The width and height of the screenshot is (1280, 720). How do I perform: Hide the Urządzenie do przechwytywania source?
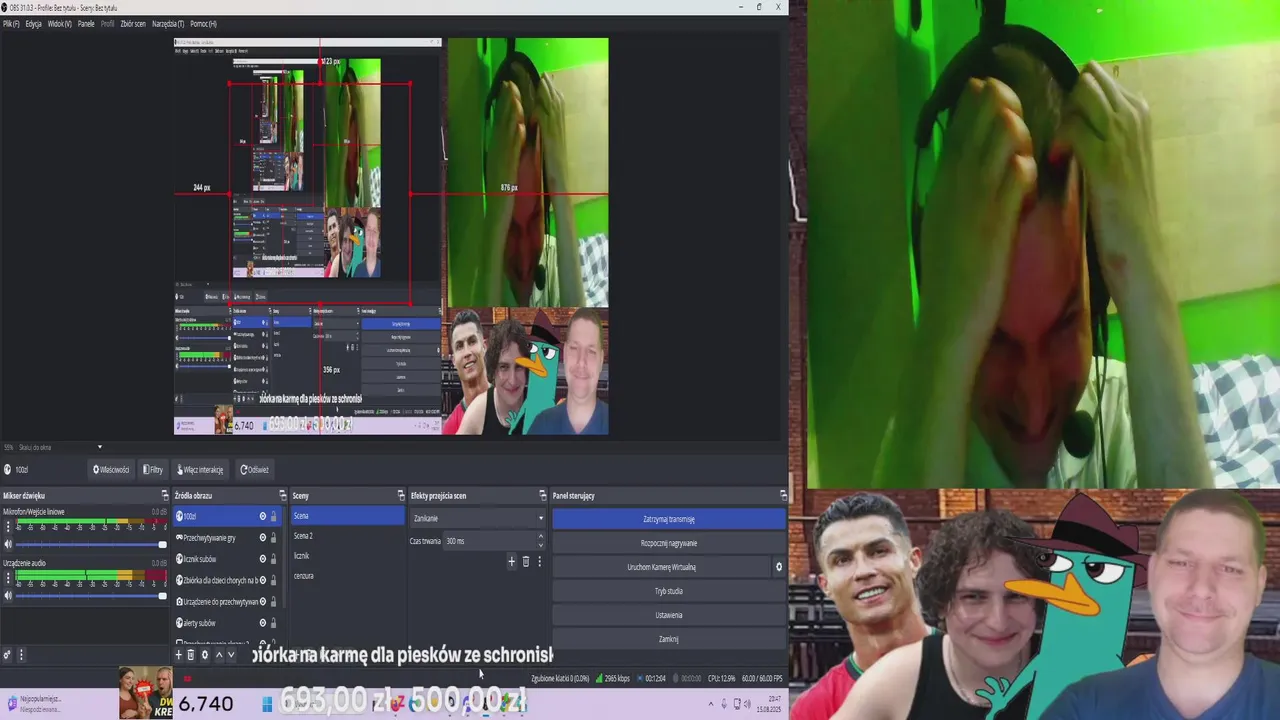click(x=262, y=602)
